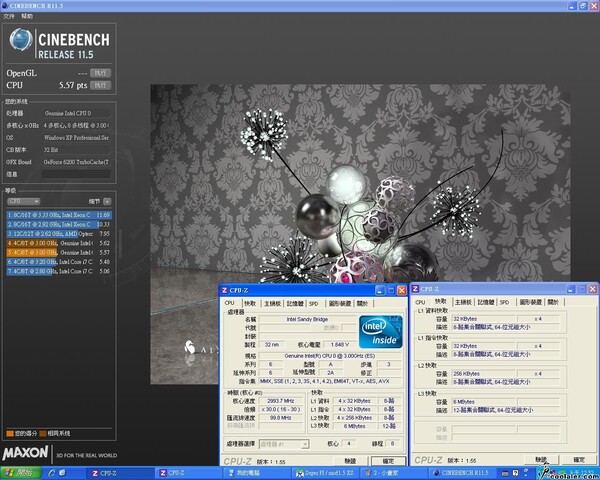The width and height of the screenshot is (600, 480).
Task: Click 驗證 button in left CPU-Z window
Action: (x=351, y=461)
